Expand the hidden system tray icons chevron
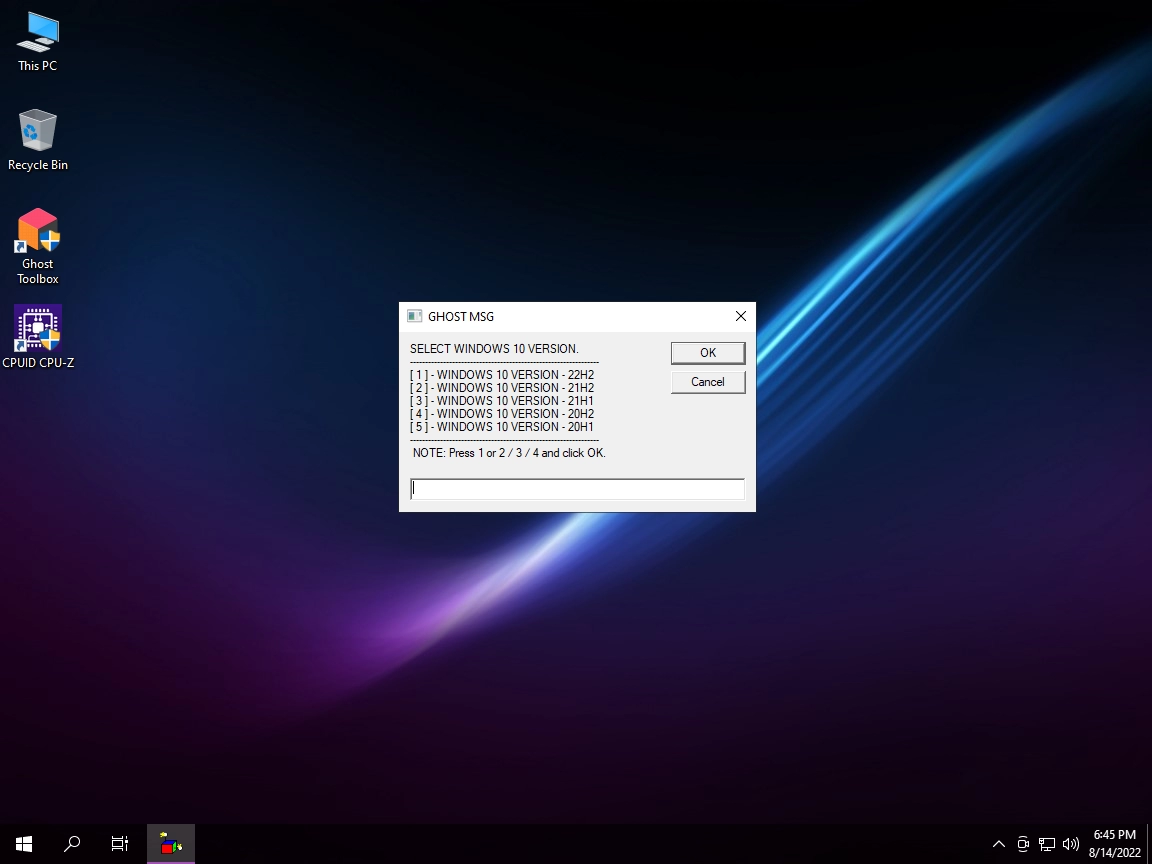 pos(998,844)
